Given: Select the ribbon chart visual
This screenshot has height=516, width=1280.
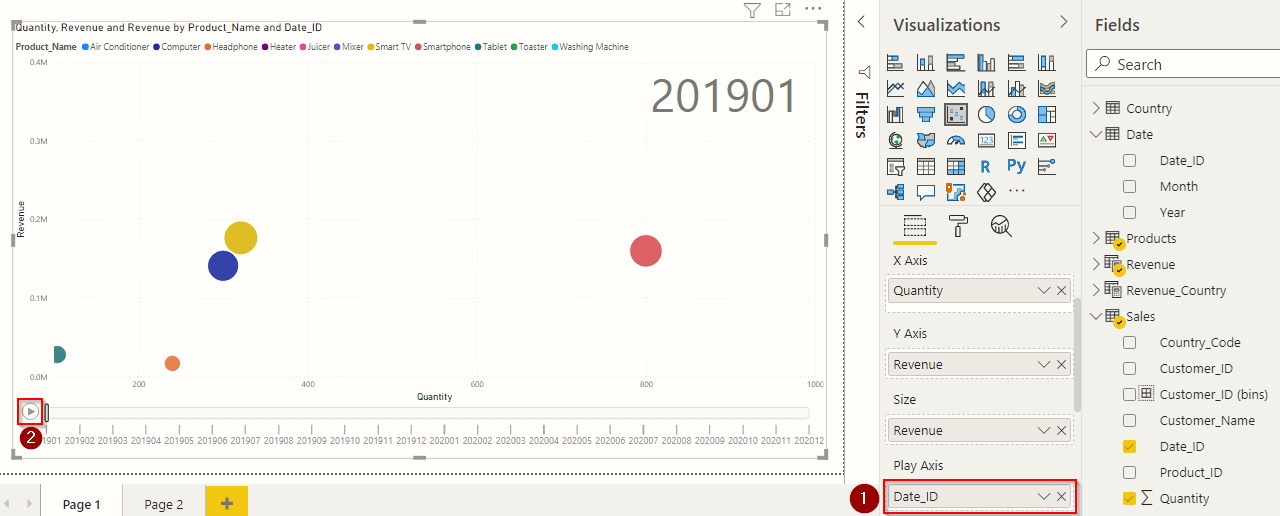Looking at the screenshot, I should coord(1046,89).
